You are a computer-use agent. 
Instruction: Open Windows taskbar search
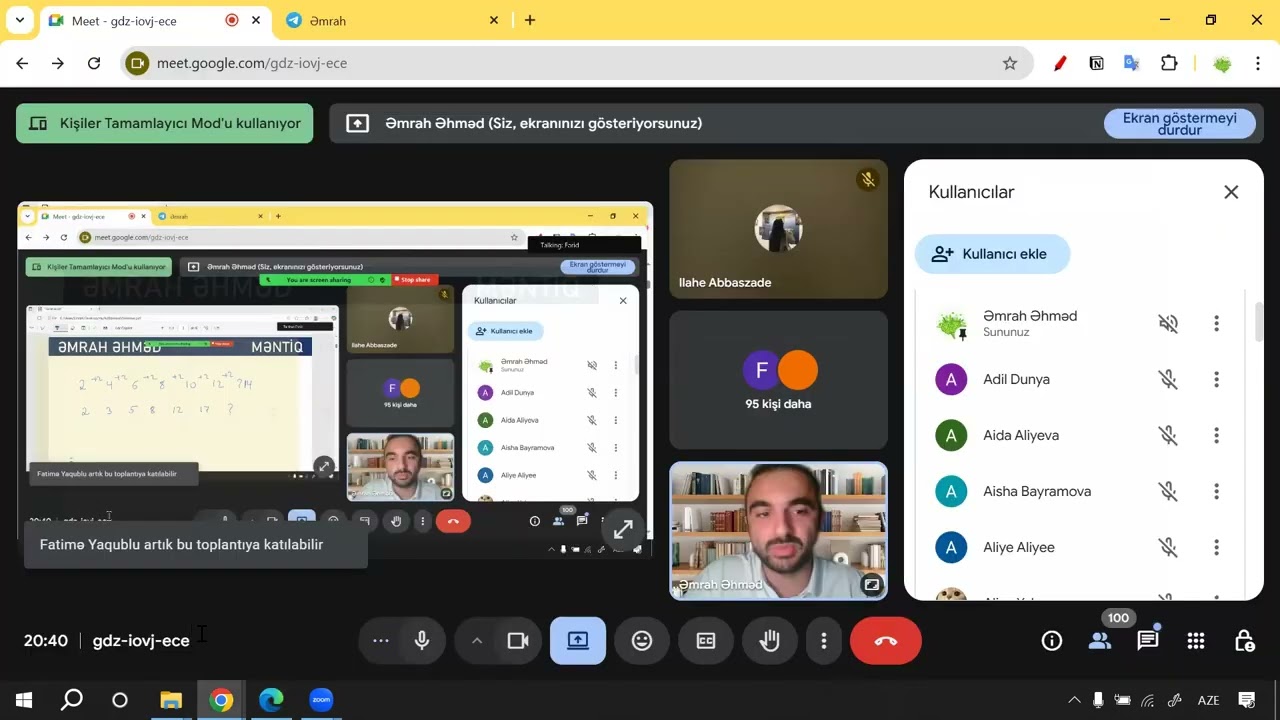click(x=72, y=700)
